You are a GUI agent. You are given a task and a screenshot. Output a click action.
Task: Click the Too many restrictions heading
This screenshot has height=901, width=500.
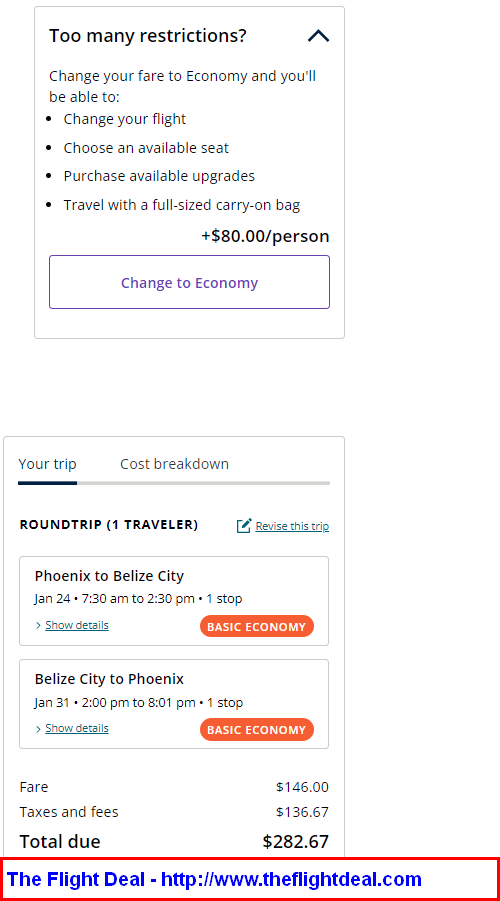(x=148, y=36)
